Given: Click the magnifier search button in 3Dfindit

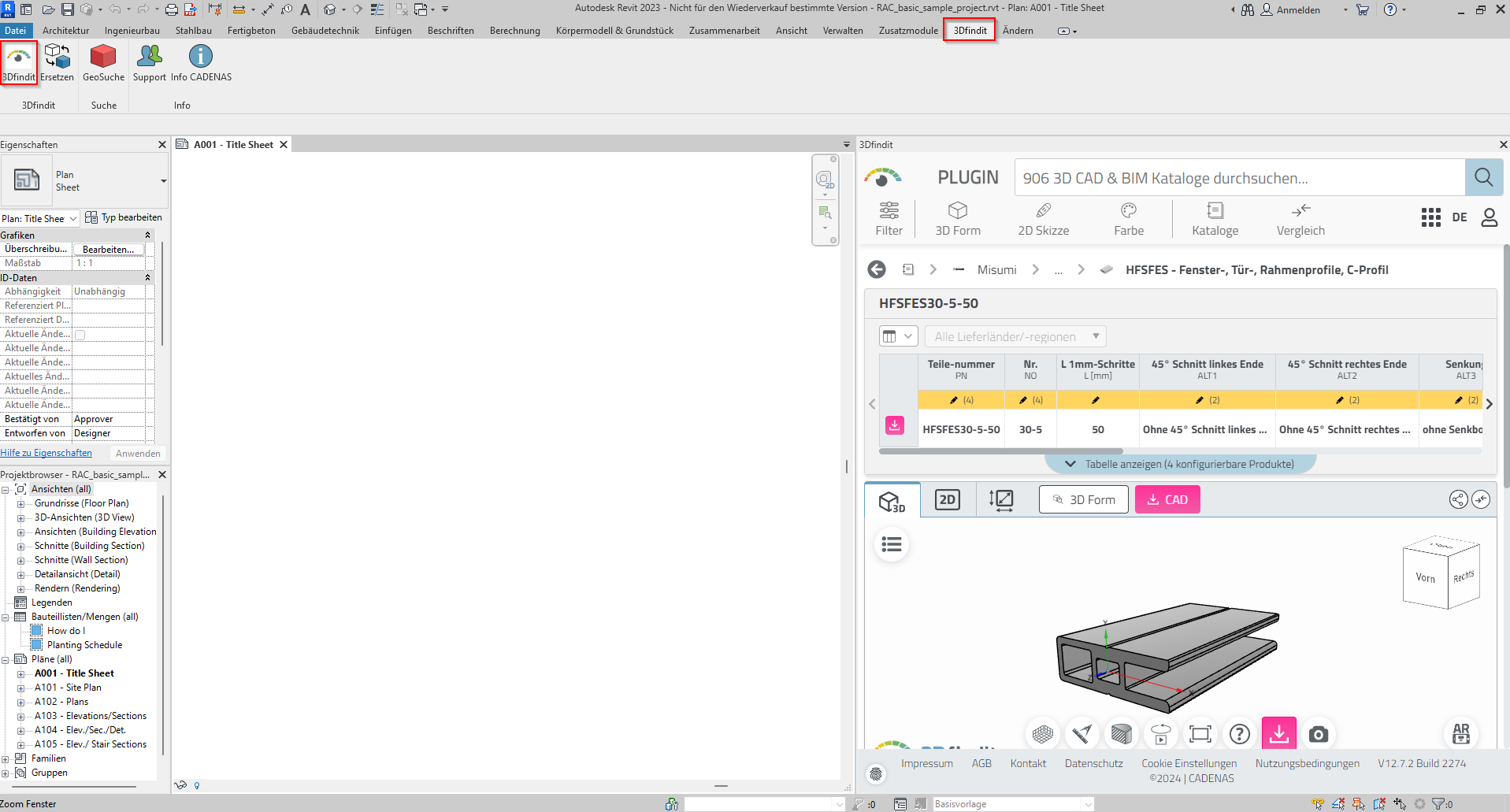Looking at the screenshot, I should click(x=1483, y=177).
